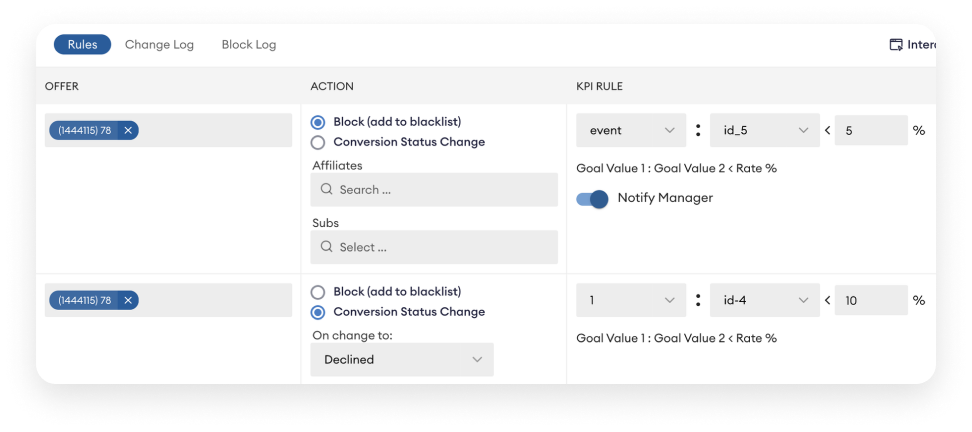Image resolution: width=972 pixels, height=432 pixels.
Task: Remove the (1444115) 78 tag in first rule
Action: click(x=128, y=130)
